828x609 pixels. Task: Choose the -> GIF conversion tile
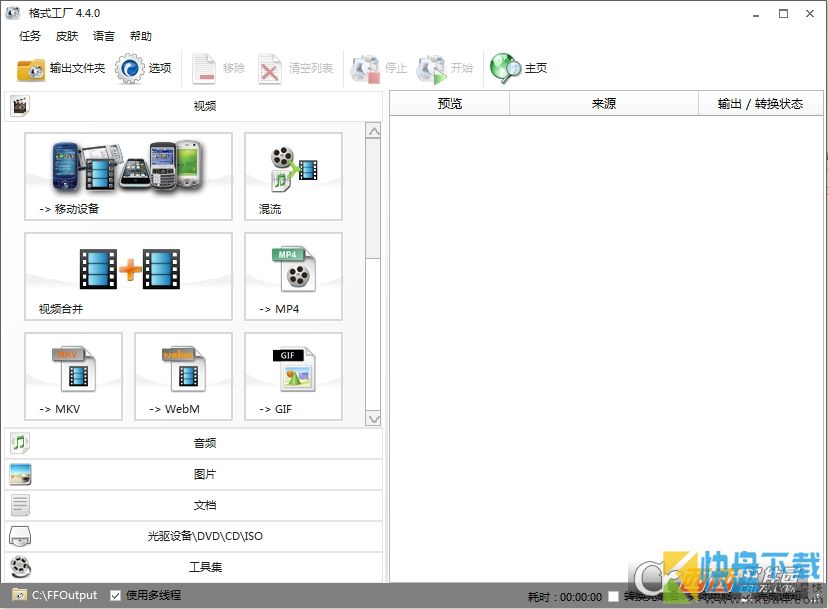point(293,376)
